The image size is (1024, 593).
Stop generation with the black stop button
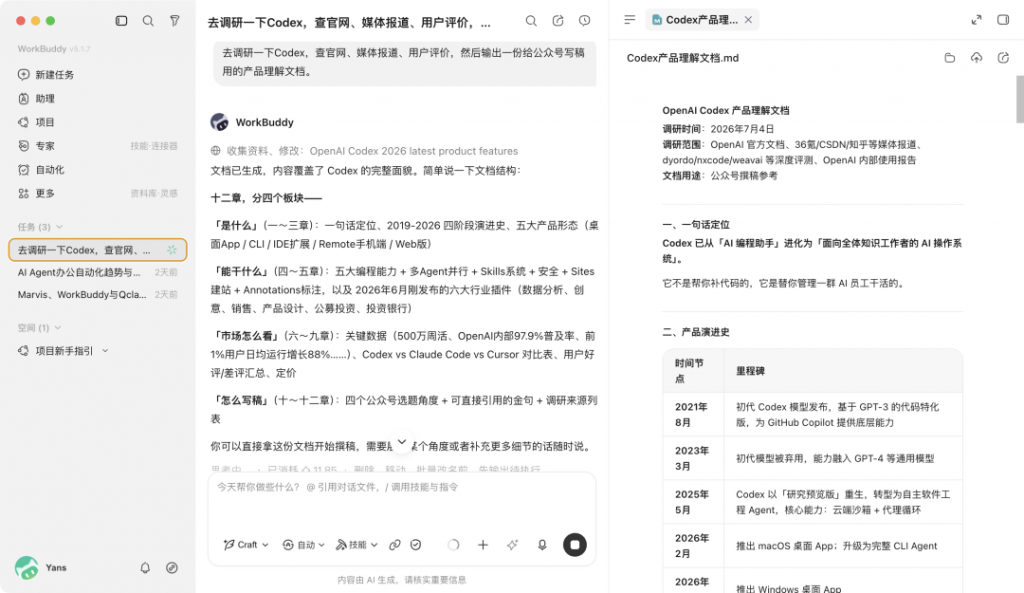(575, 545)
